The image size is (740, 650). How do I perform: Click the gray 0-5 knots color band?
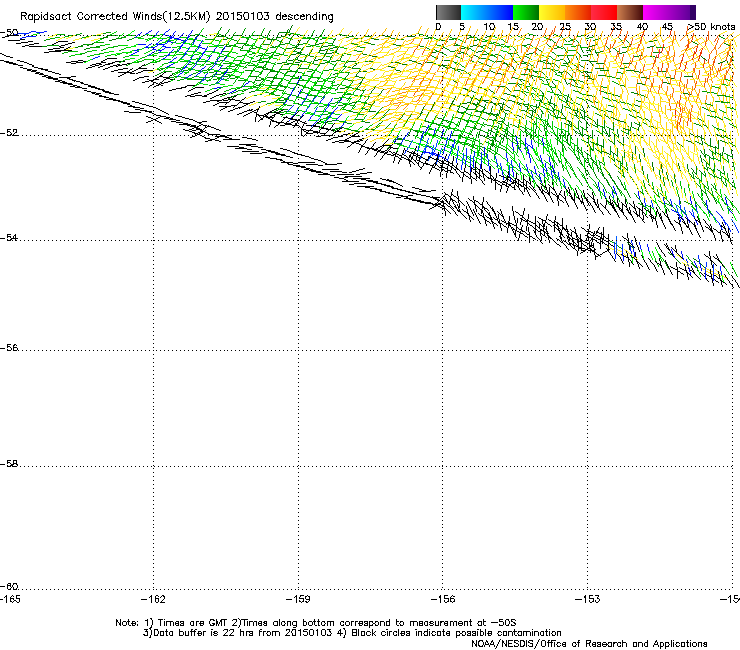[x=448, y=12]
